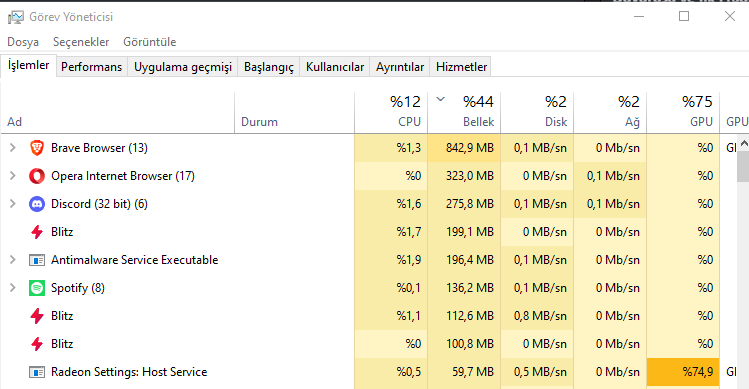Open the Dosya menu
749x389 pixels.
click(x=23, y=42)
